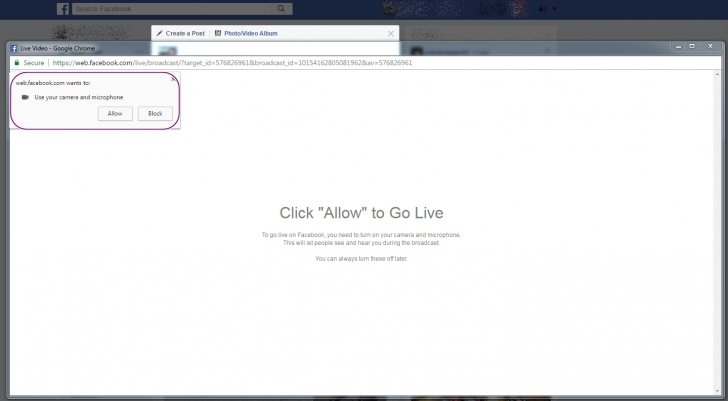Click the search magnifier icon in the Facebook header

(281, 8)
